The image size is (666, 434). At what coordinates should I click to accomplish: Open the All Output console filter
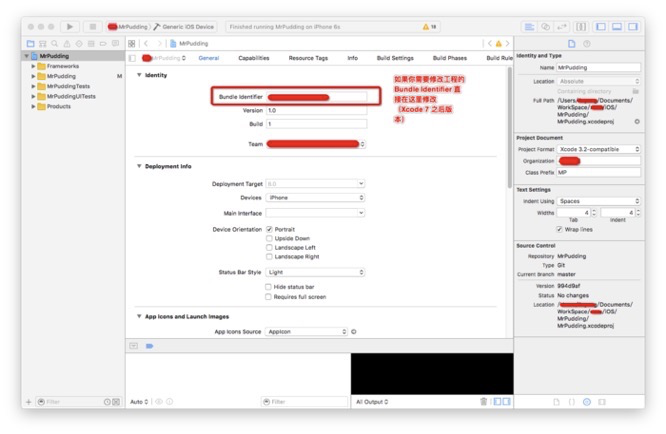tap(372, 402)
